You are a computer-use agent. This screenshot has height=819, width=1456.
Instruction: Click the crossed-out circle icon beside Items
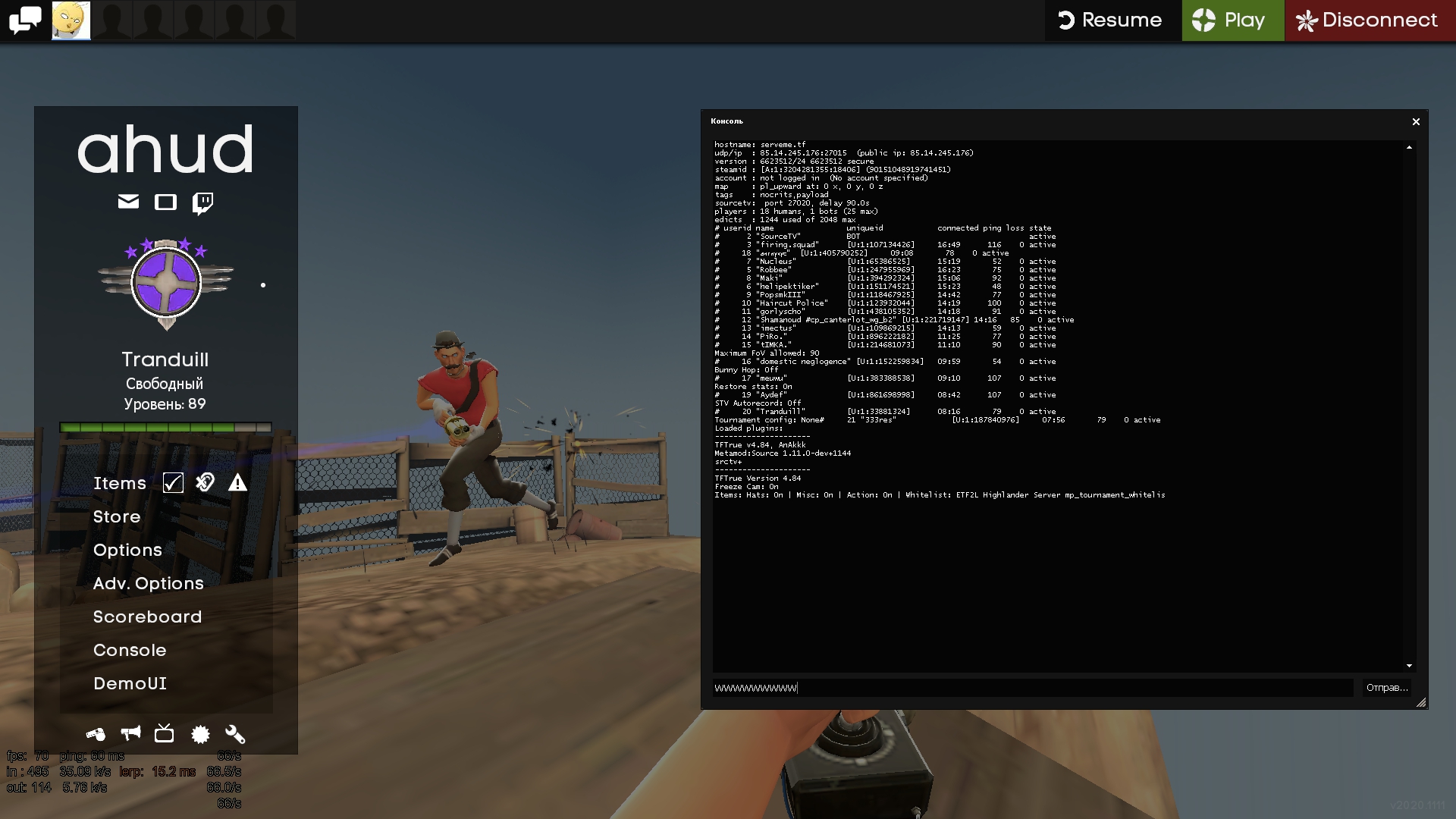coord(205,482)
